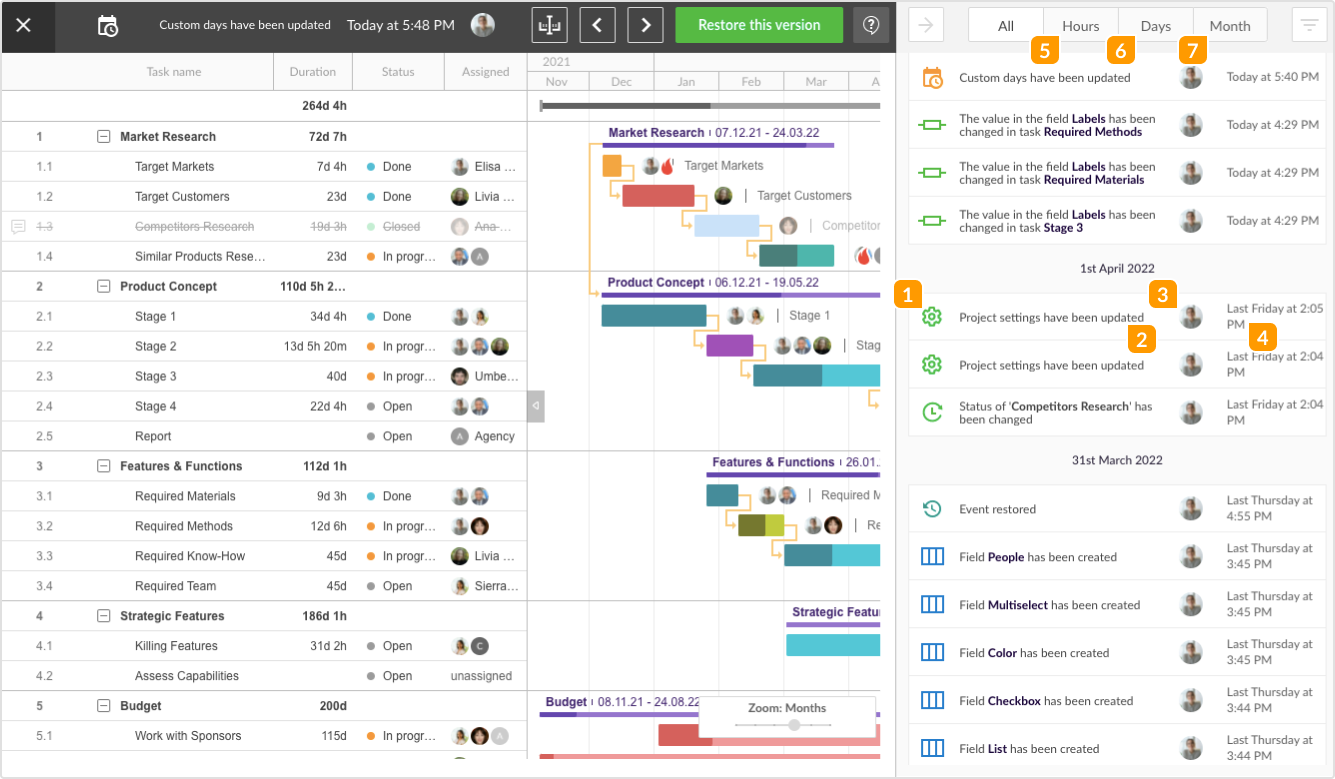Image resolution: width=1335 pixels, height=779 pixels.
Task: Collapse the grid panel splitter arrow
Action: click(536, 406)
